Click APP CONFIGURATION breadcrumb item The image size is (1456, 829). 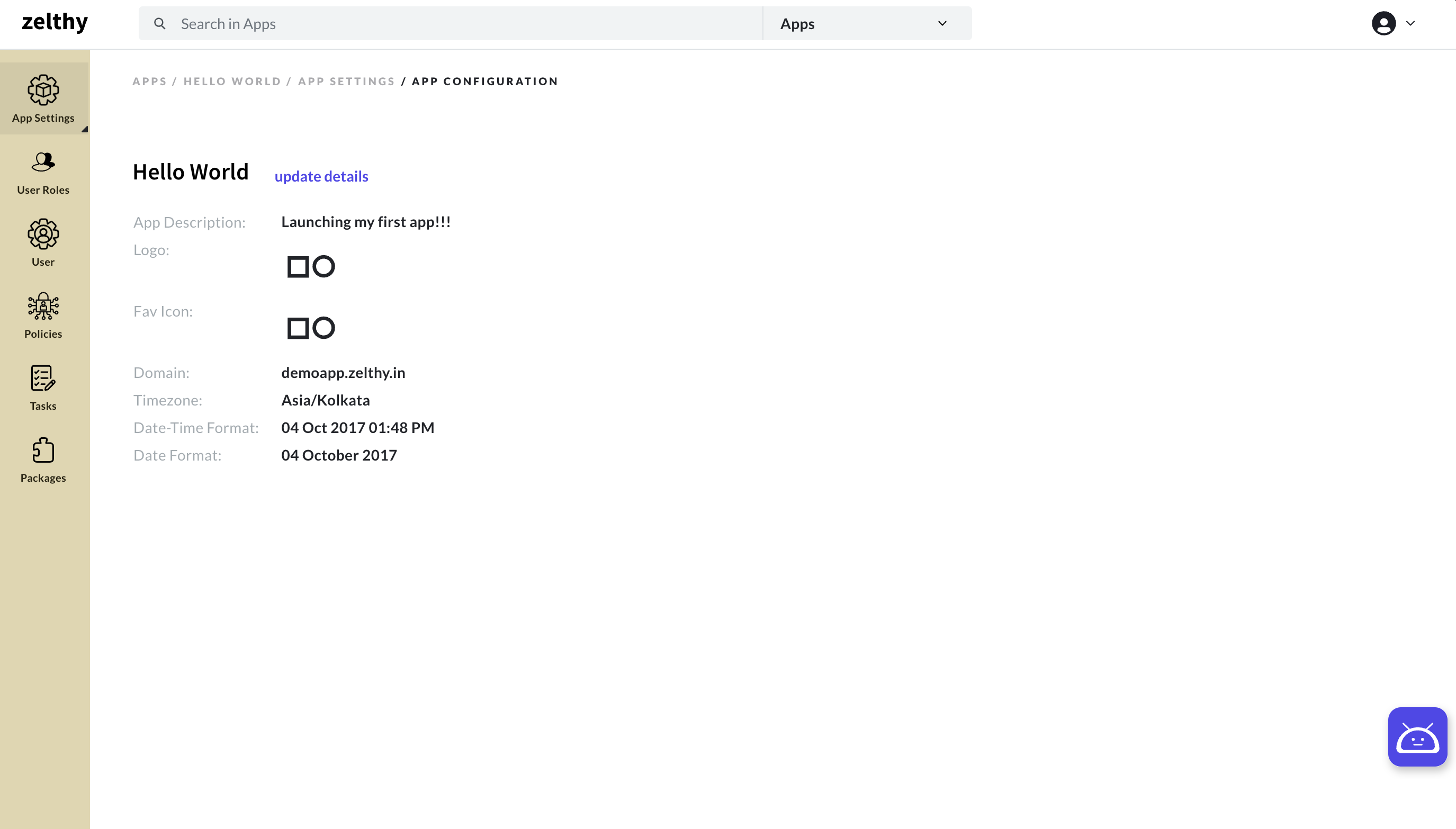point(485,81)
